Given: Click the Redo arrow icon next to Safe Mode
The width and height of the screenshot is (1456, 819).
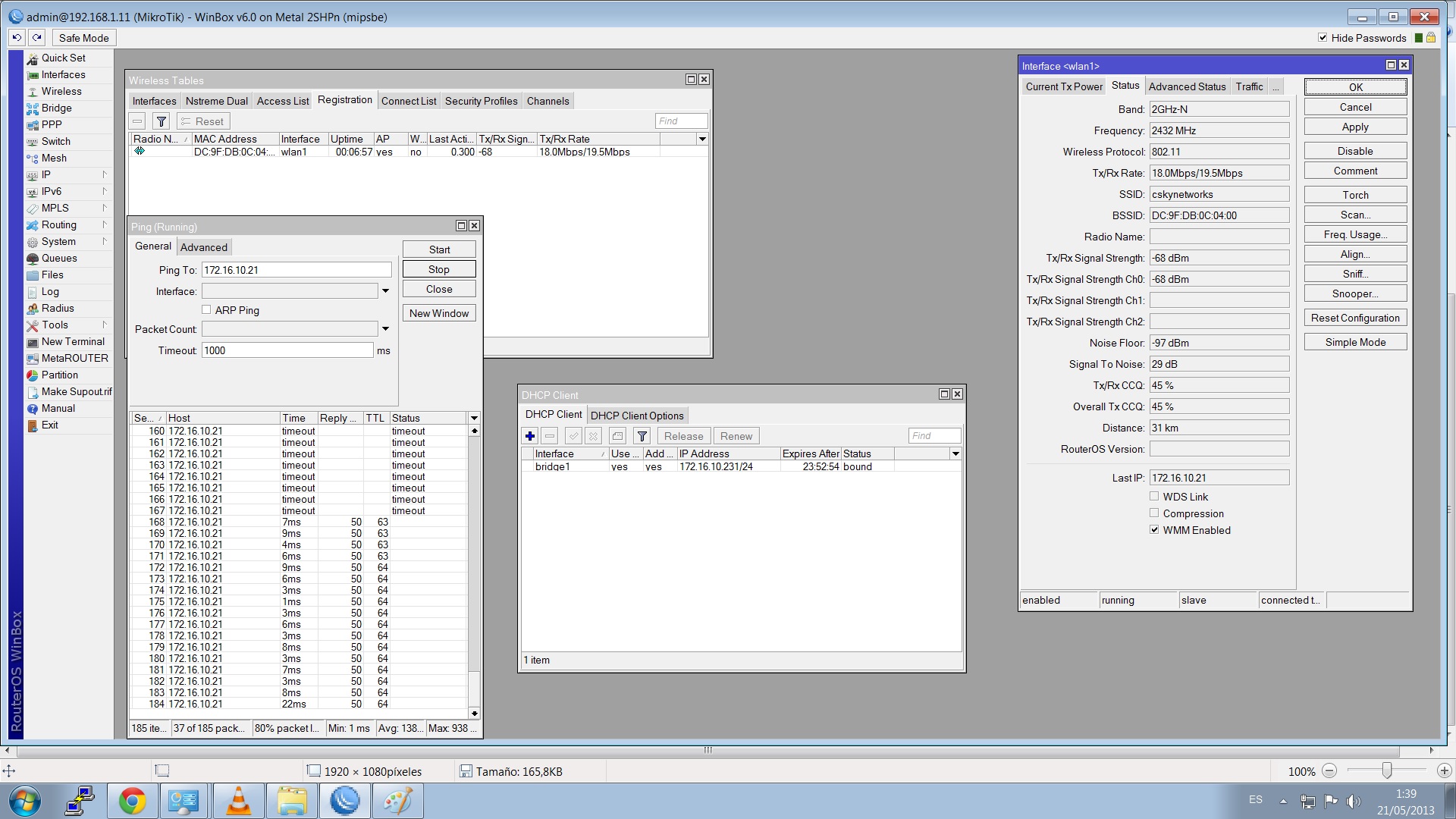Looking at the screenshot, I should pyautogui.click(x=36, y=38).
